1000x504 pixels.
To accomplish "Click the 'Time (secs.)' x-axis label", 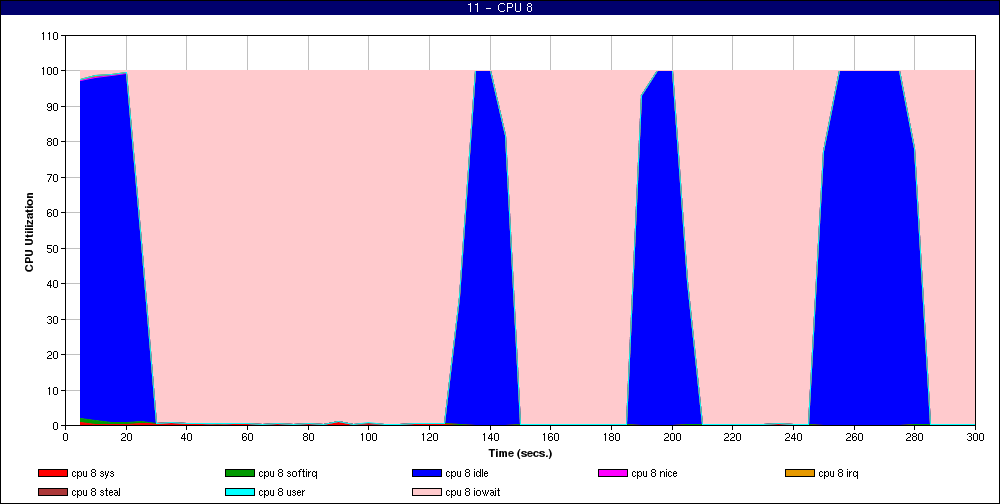I will pyautogui.click(x=520, y=454).
